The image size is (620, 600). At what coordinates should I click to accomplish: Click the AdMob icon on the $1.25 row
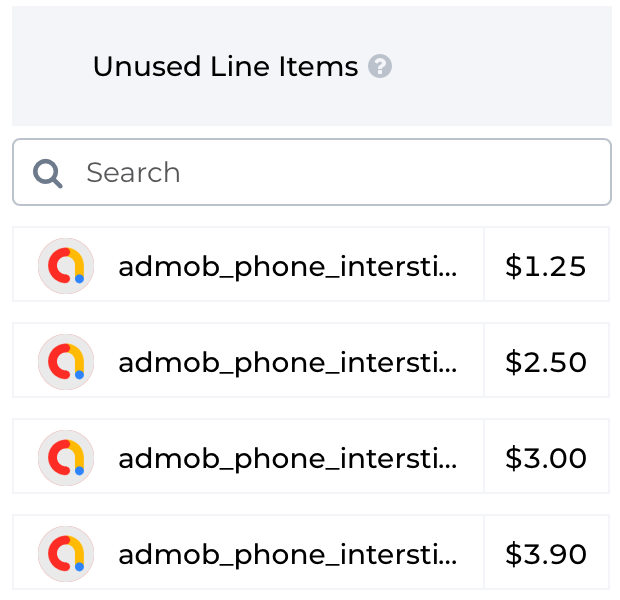pyautogui.click(x=66, y=266)
